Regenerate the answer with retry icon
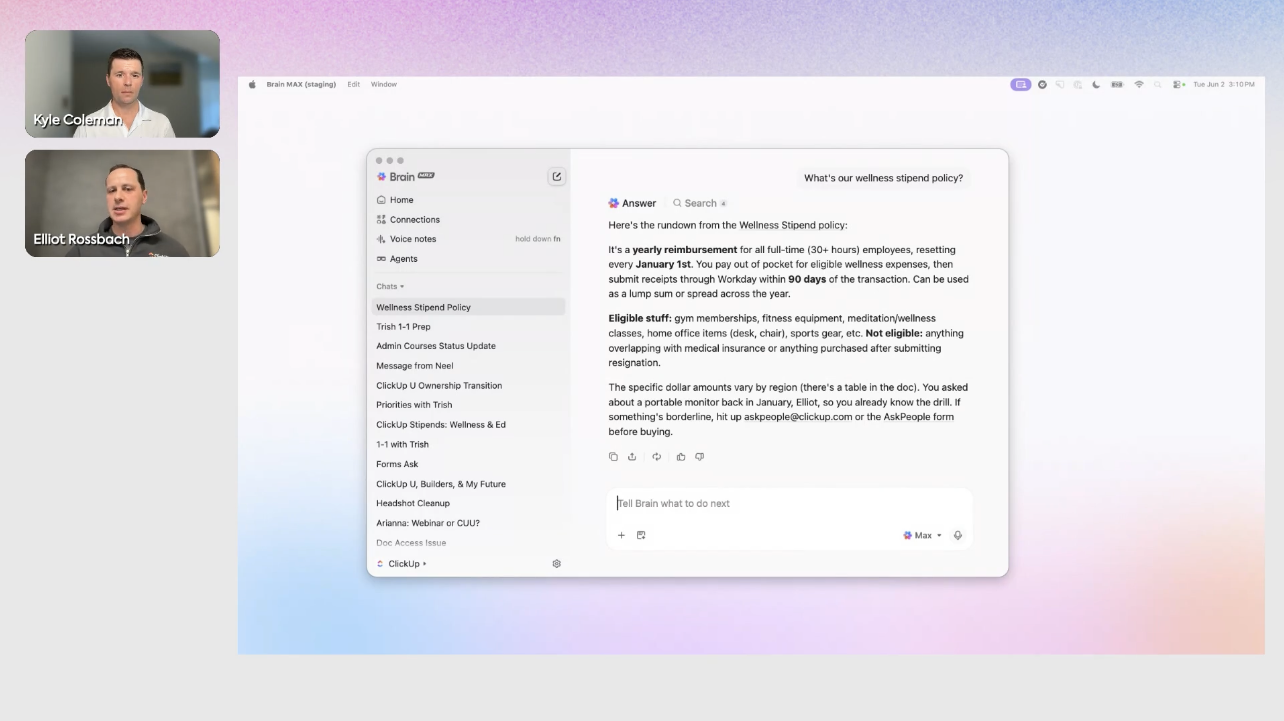 click(x=657, y=457)
